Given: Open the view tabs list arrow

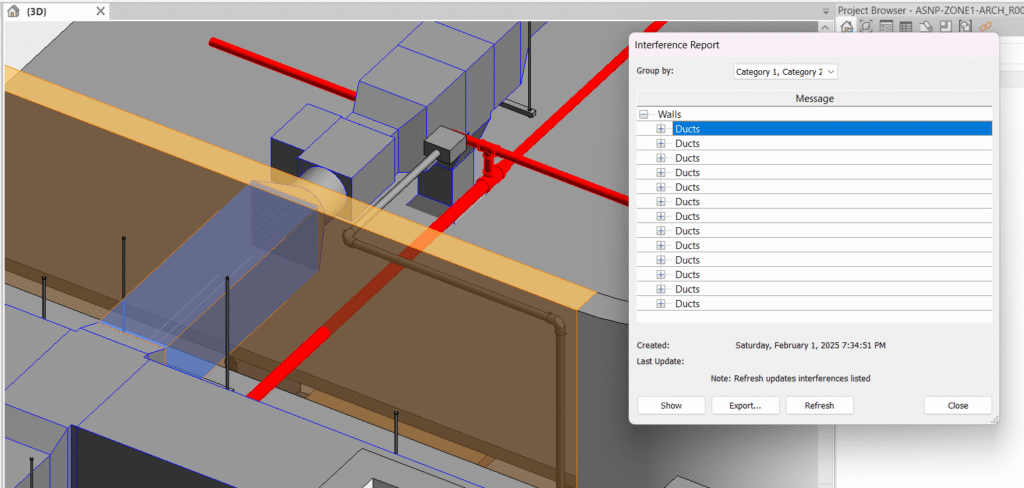Looking at the screenshot, I should click(x=825, y=11).
